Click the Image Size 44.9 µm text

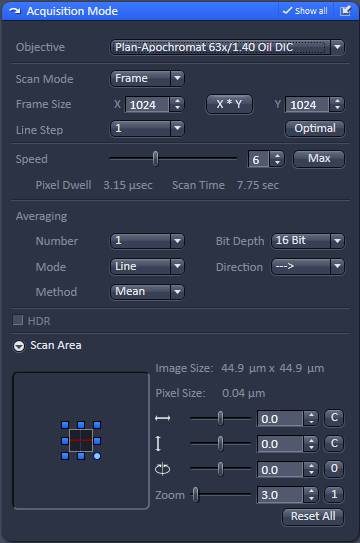272,368
